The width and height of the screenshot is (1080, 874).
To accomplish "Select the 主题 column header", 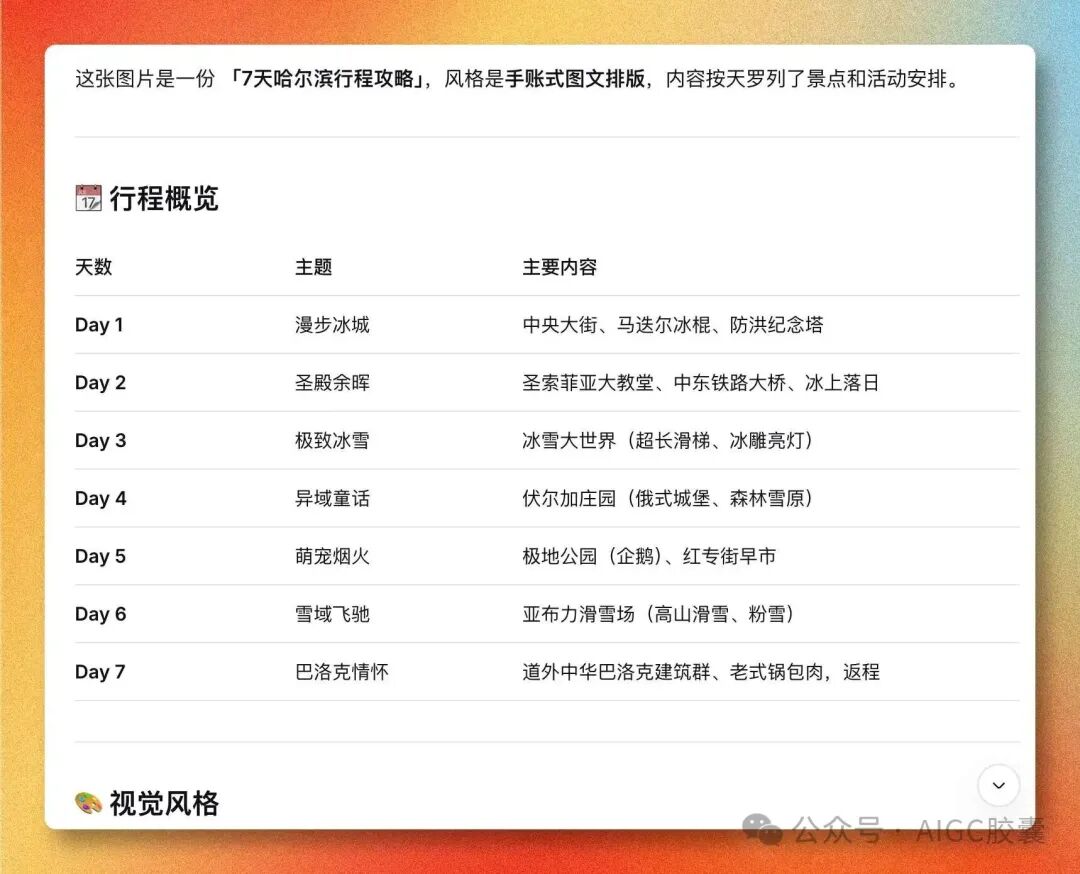I will (x=315, y=267).
